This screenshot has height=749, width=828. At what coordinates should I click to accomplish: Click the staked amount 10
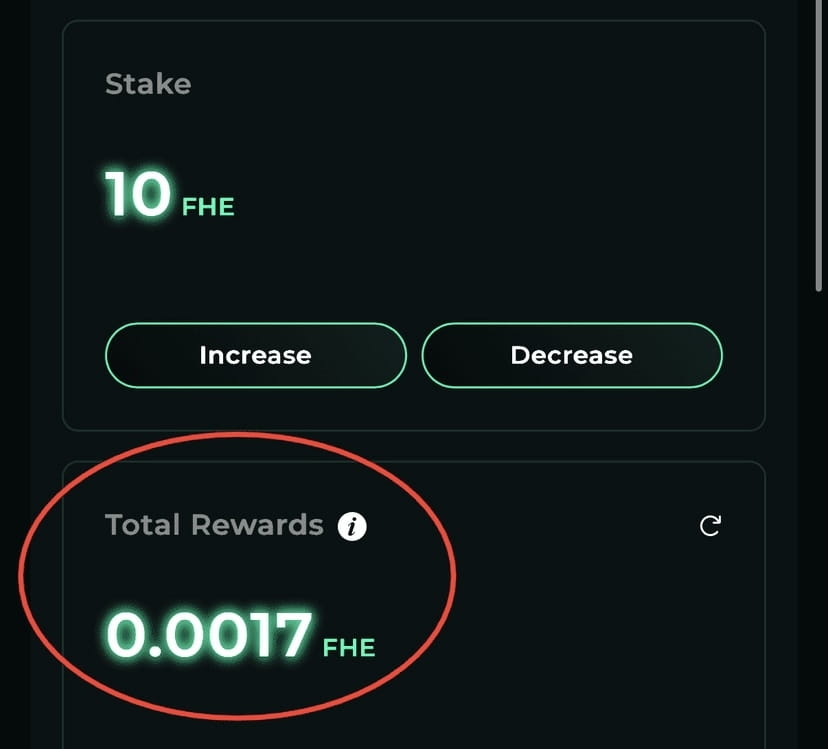click(x=138, y=194)
